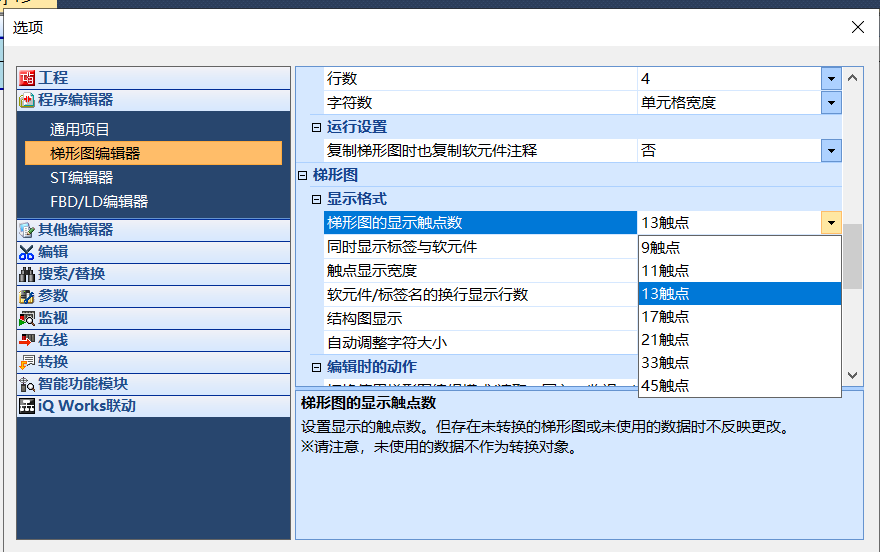Collapse the 显示格式 section
This screenshot has width=880, height=552.
[317, 199]
